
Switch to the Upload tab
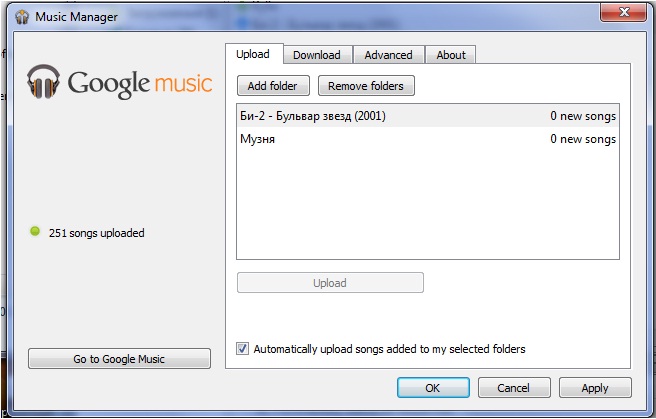(x=253, y=54)
